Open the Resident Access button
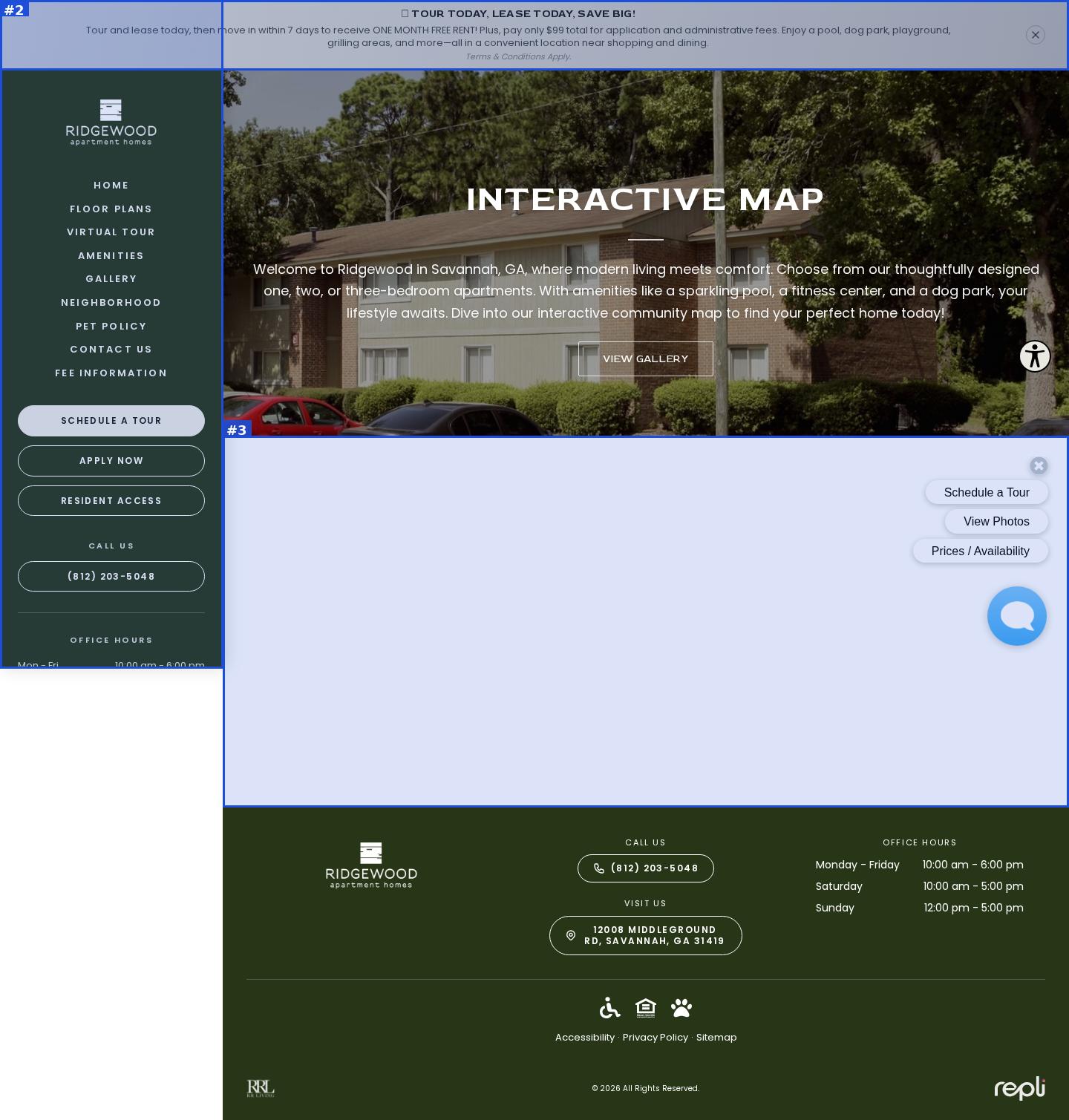Viewport: 1069px width, 1120px height. tap(111, 501)
